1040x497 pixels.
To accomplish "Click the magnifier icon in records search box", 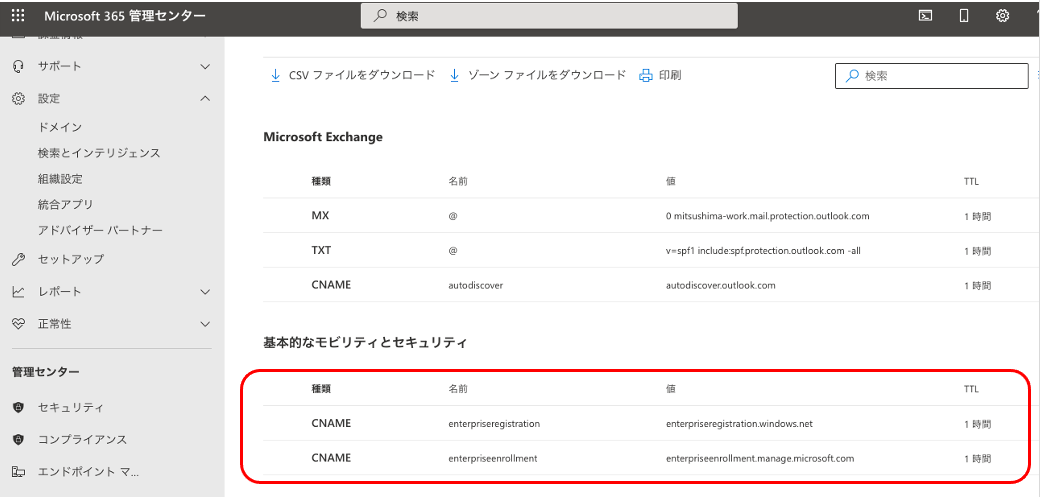I will [x=853, y=76].
